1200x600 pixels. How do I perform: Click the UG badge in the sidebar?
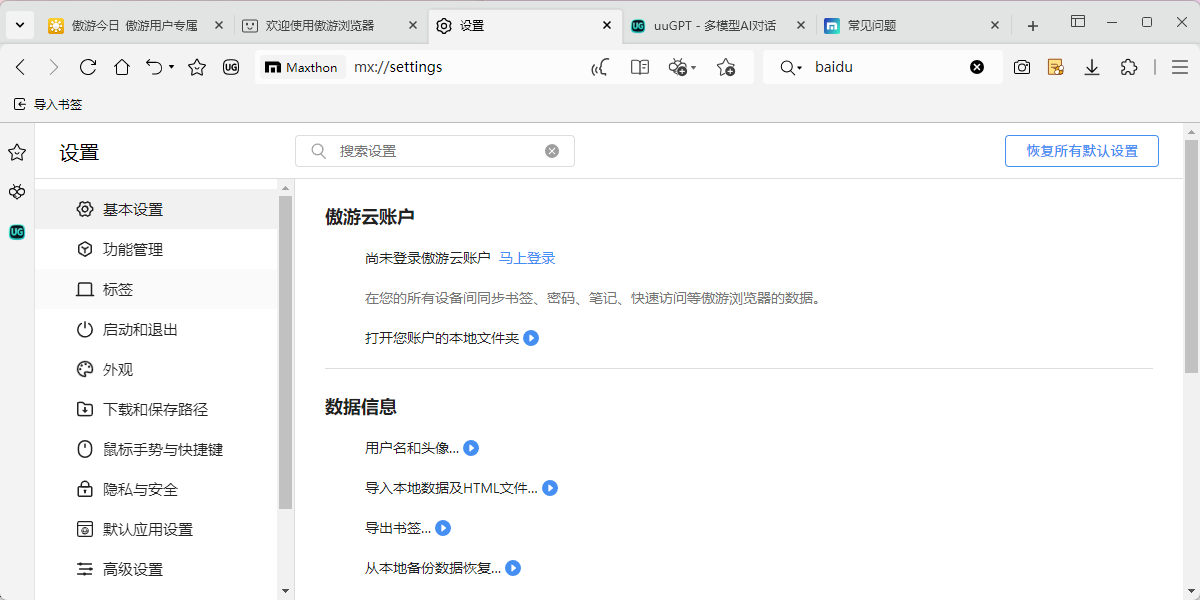pyautogui.click(x=16, y=232)
